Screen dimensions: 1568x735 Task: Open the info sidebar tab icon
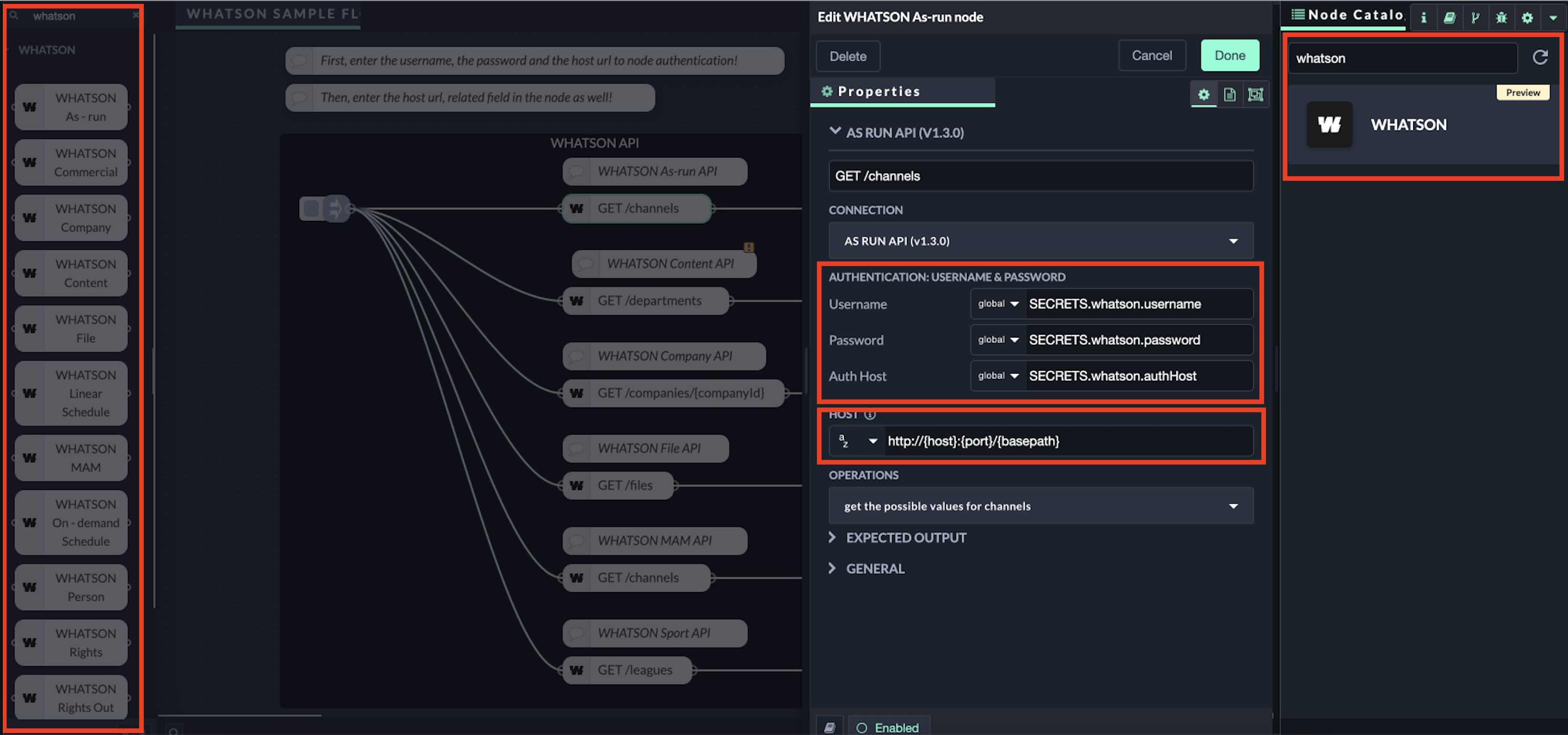(1423, 17)
